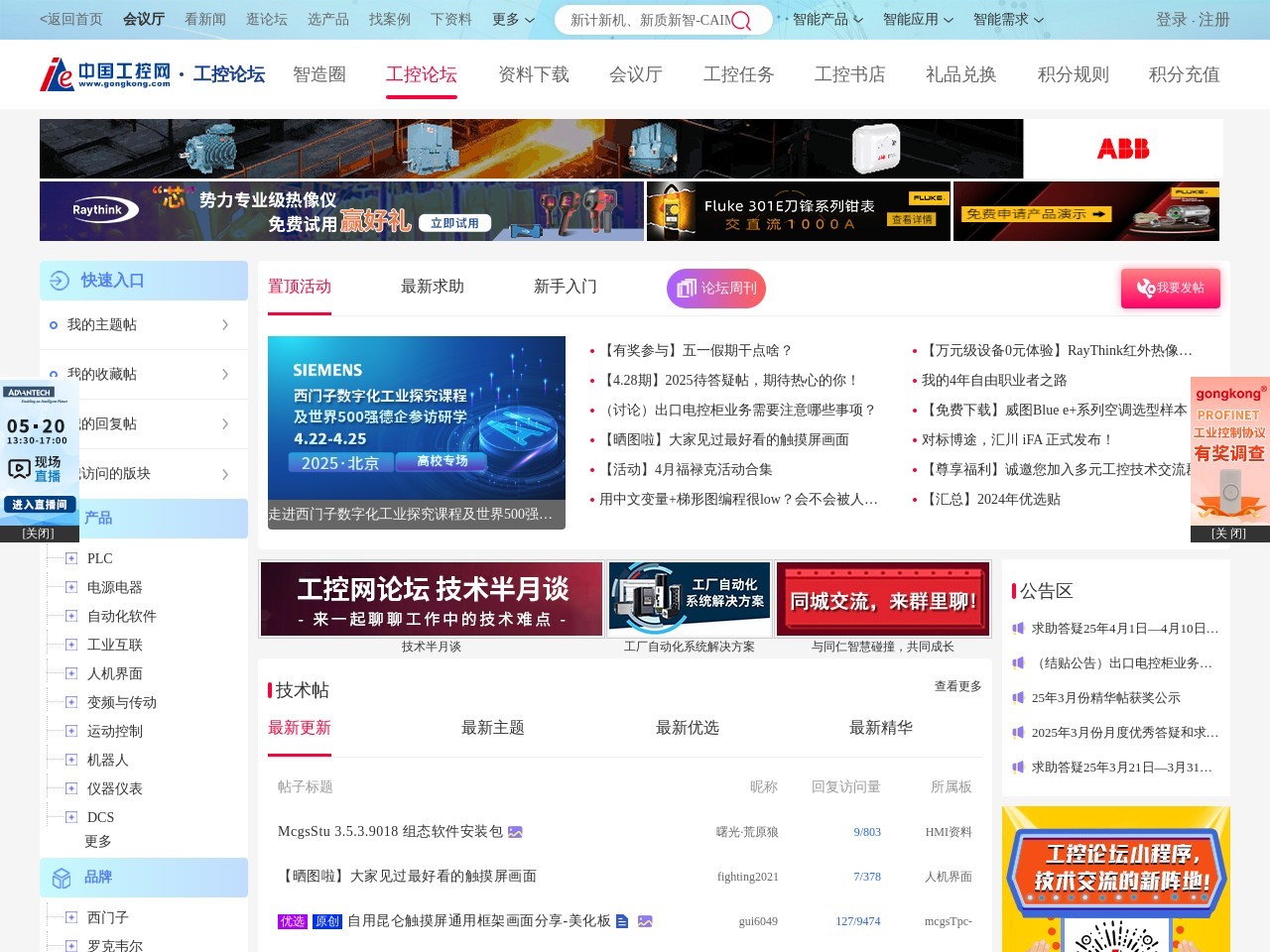Switch to 最新优选 posts tab

[x=688, y=728]
